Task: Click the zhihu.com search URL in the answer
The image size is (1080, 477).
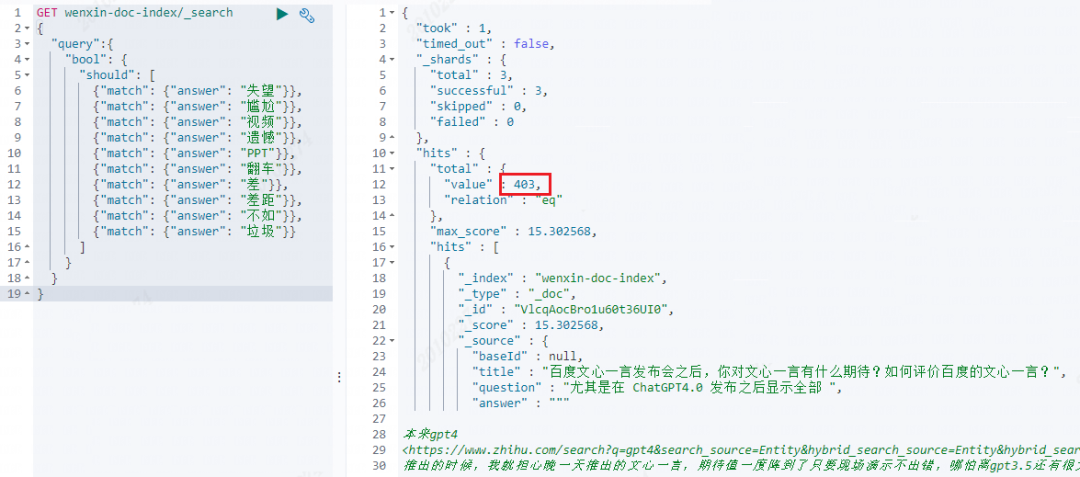Action: coord(740,451)
